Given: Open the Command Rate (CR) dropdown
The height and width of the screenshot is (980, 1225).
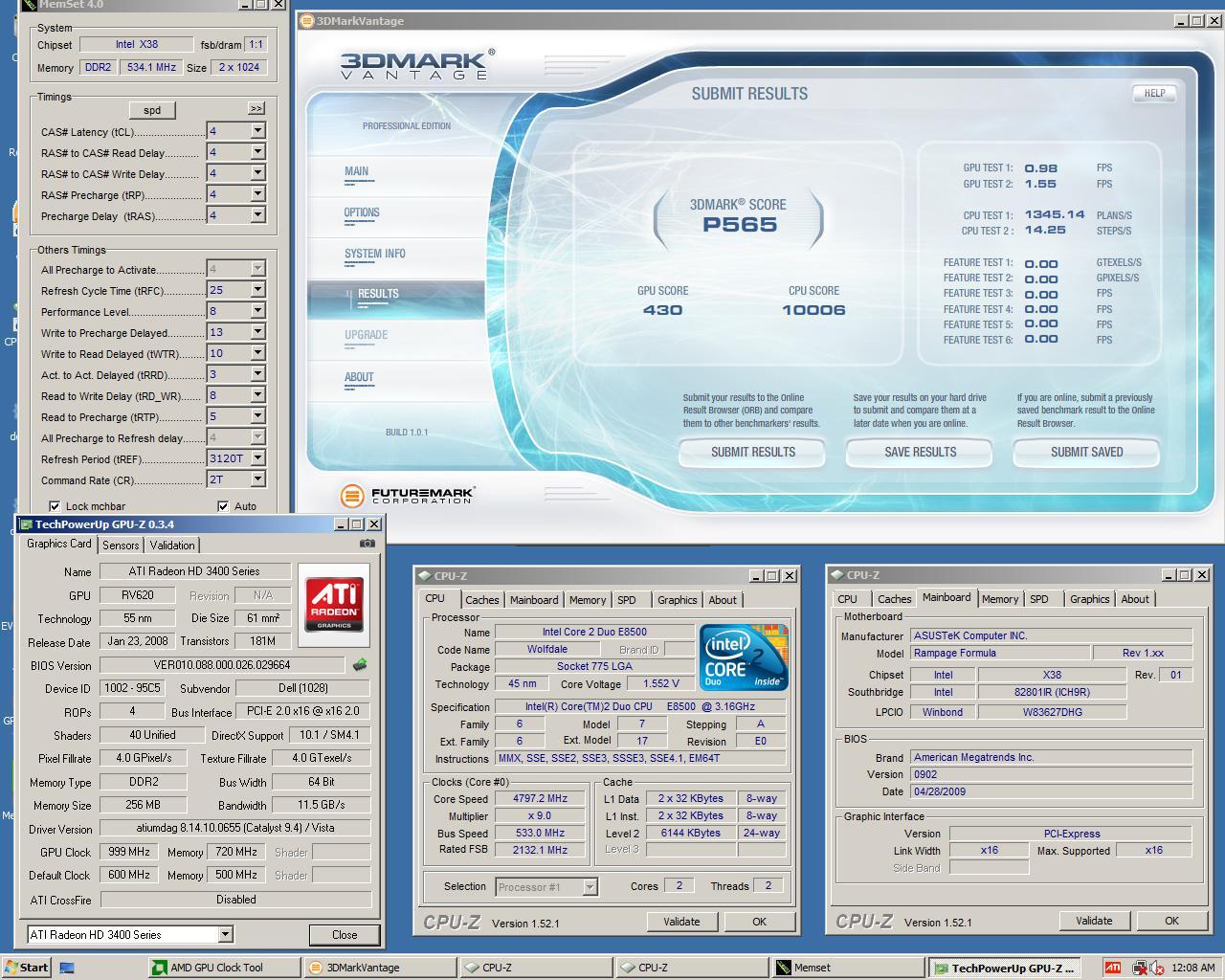Looking at the screenshot, I should (257, 479).
